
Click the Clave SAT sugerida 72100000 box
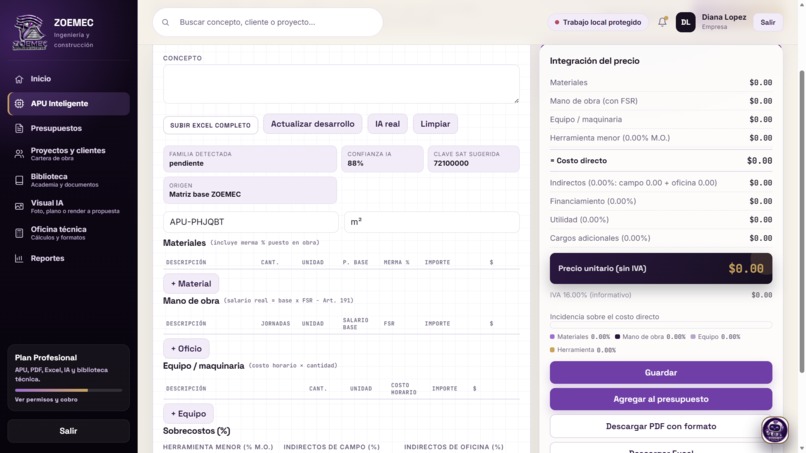pos(473,159)
